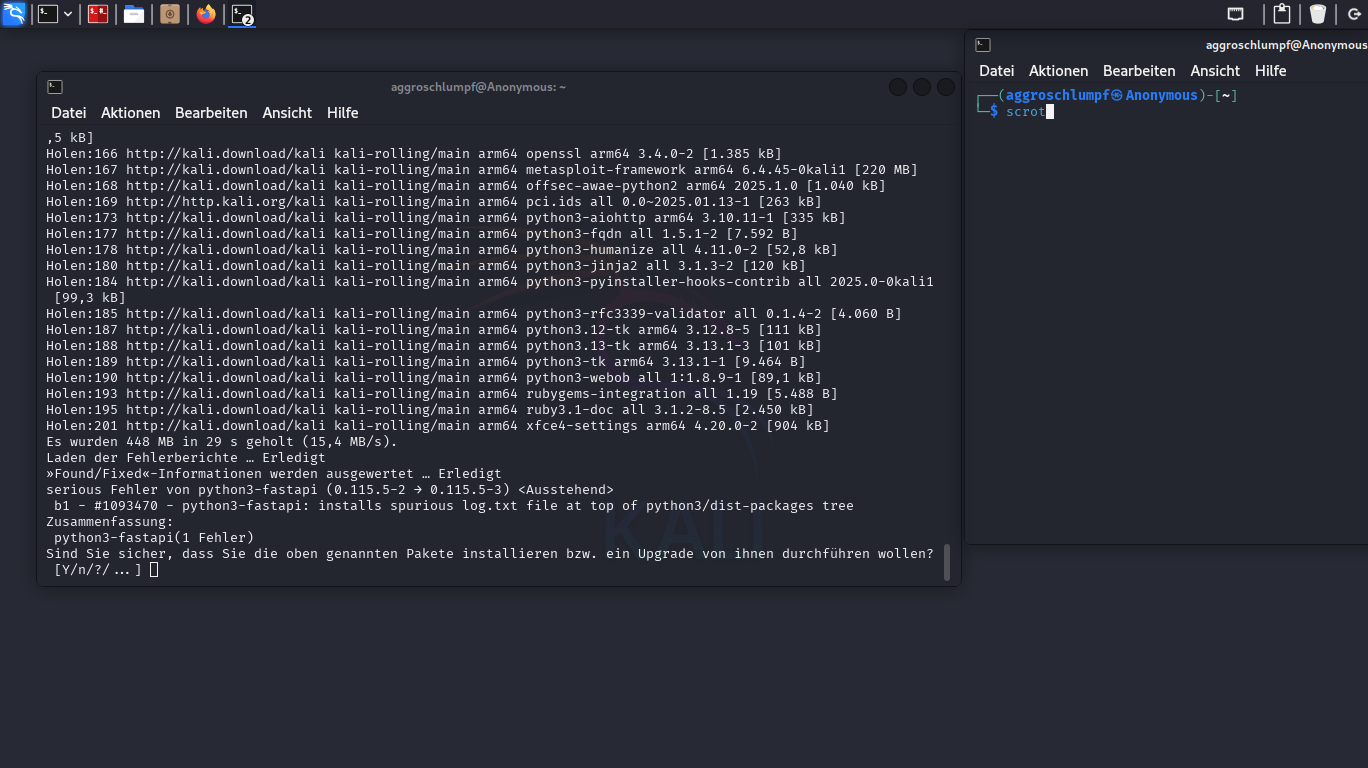Open the trash bin panel icon

pos(1317,14)
